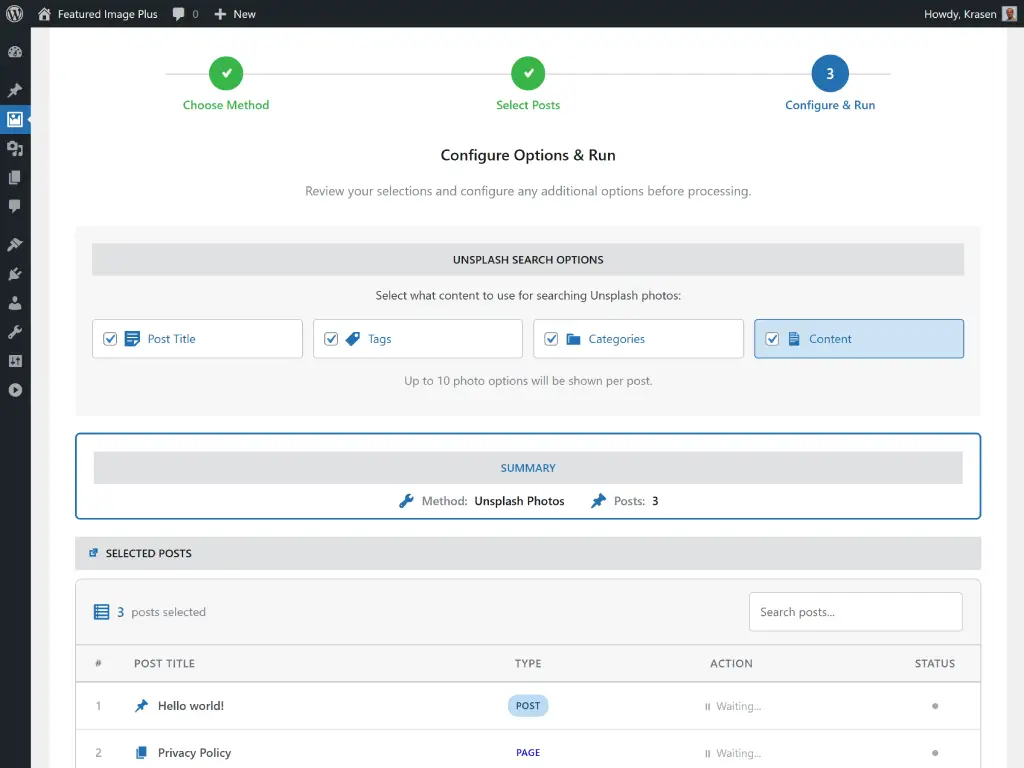Collapse the admin menu via bottom sidebar arrow

(x=15, y=390)
